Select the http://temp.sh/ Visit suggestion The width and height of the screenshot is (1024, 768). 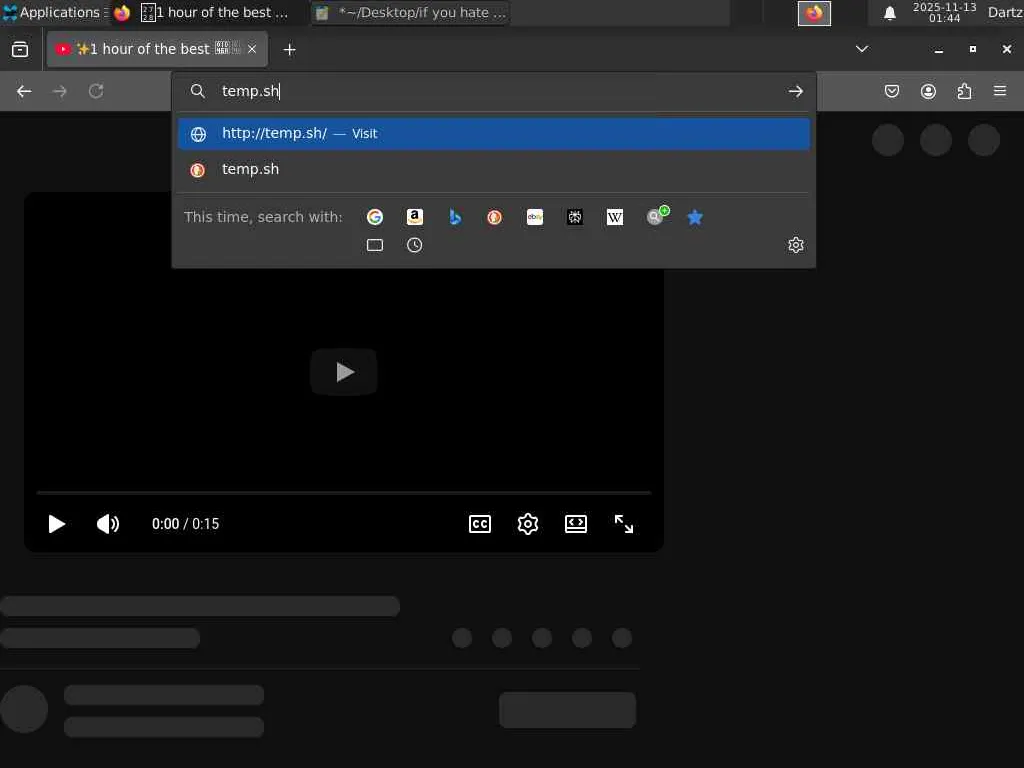pos(494,133)
